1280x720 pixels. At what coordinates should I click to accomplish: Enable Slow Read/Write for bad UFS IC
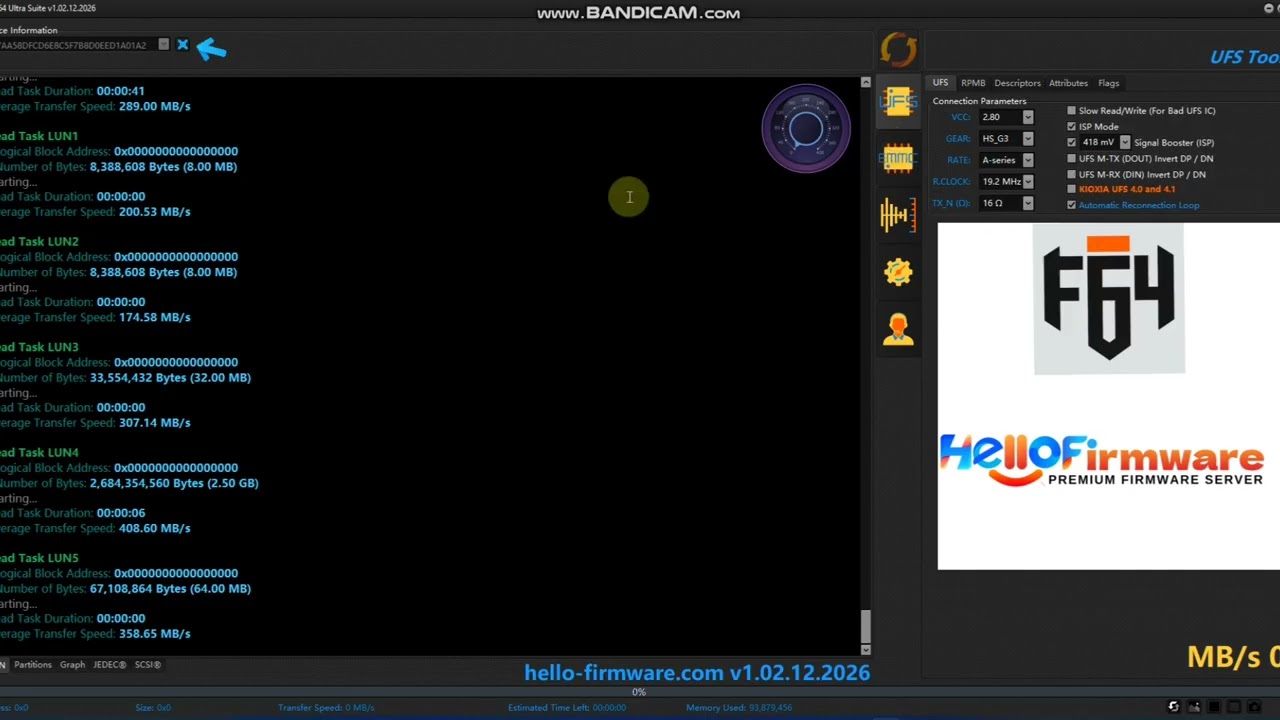click(1071, 111)
